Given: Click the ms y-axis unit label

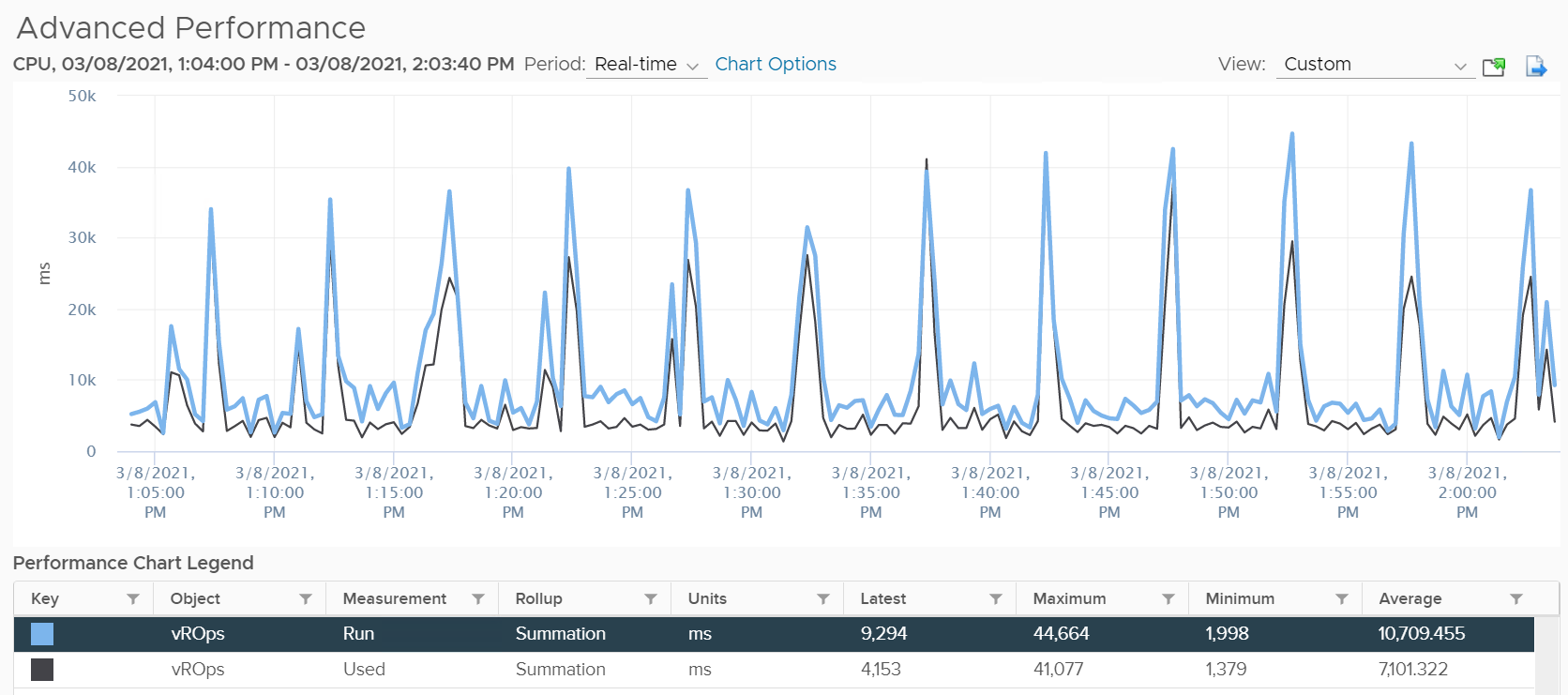Looking at the screenshot, I should point(43,273).
